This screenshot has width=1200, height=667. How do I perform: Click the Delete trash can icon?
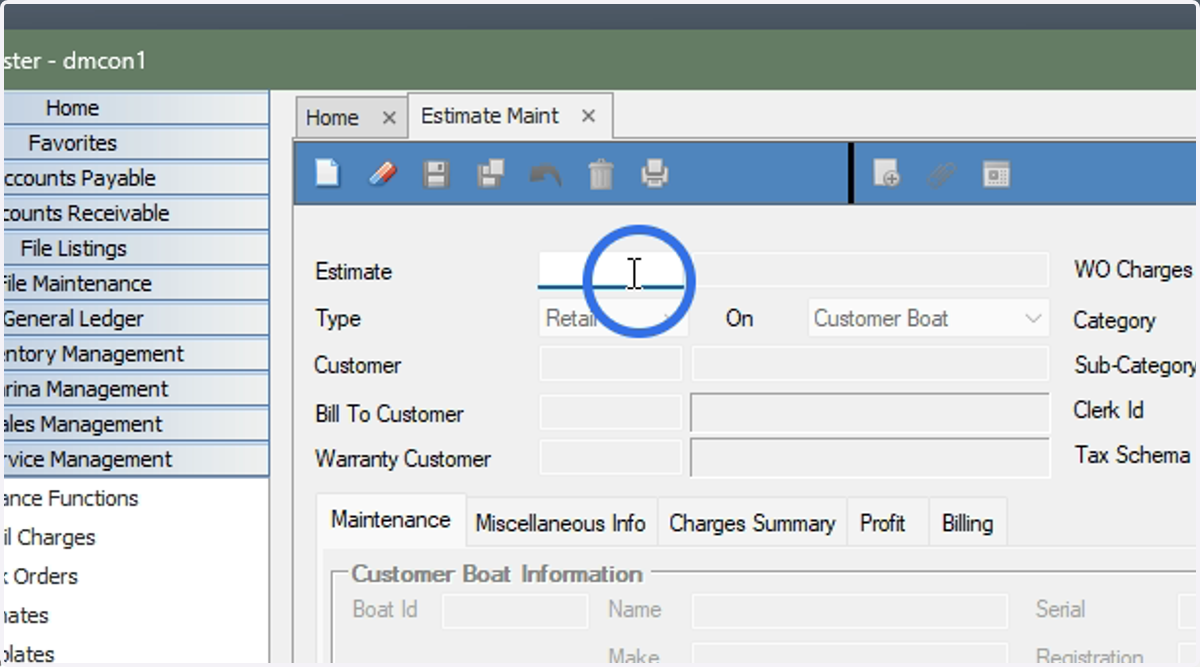[600, 174]
